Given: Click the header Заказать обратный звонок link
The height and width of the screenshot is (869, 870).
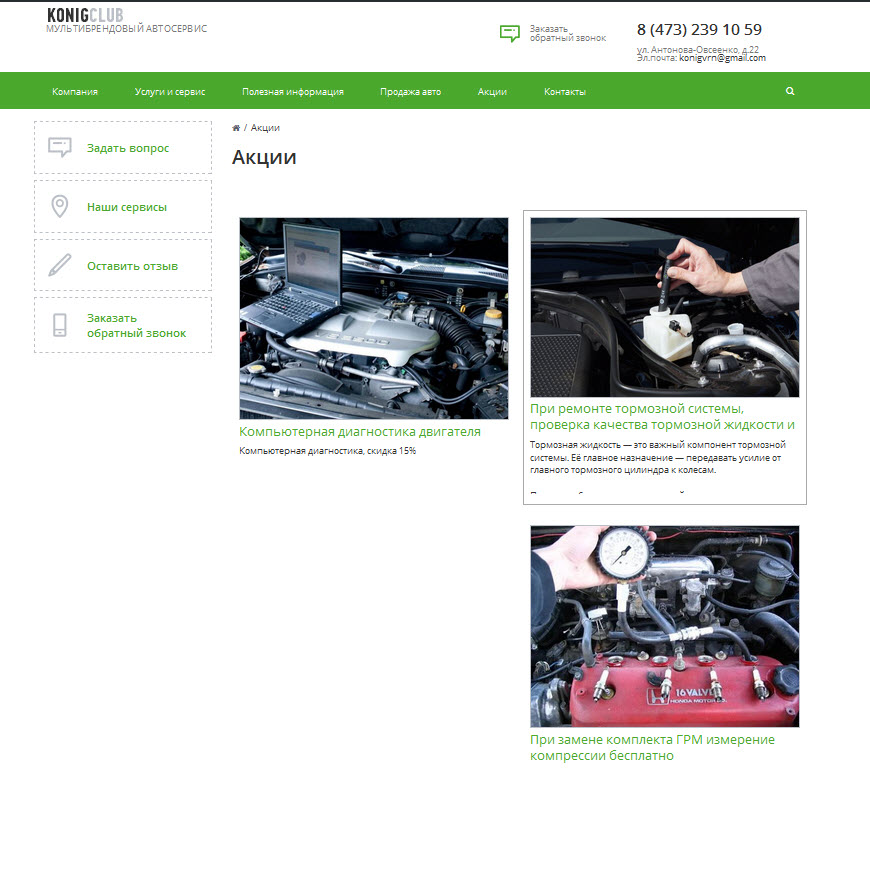Looking at the screenshot, I should coord(568,33).
